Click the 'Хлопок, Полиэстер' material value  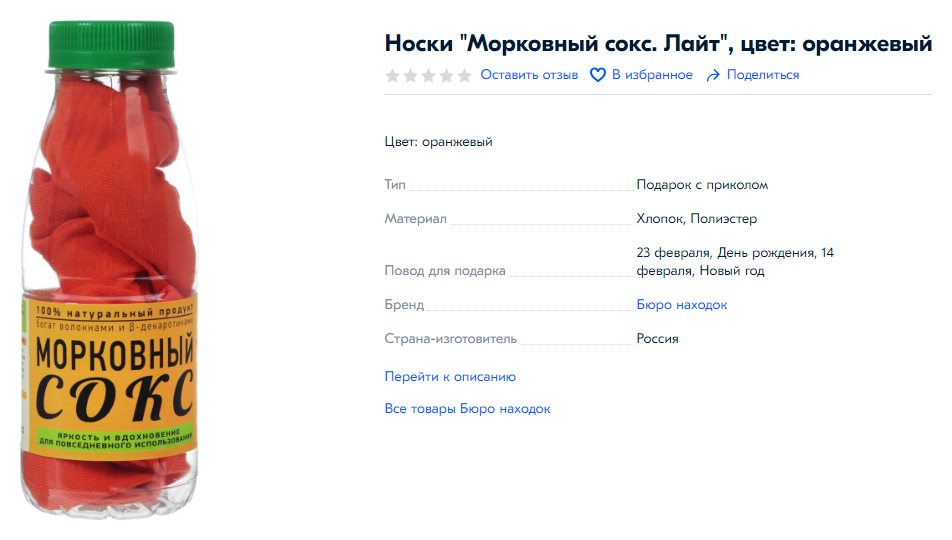[x=697, y=219]
